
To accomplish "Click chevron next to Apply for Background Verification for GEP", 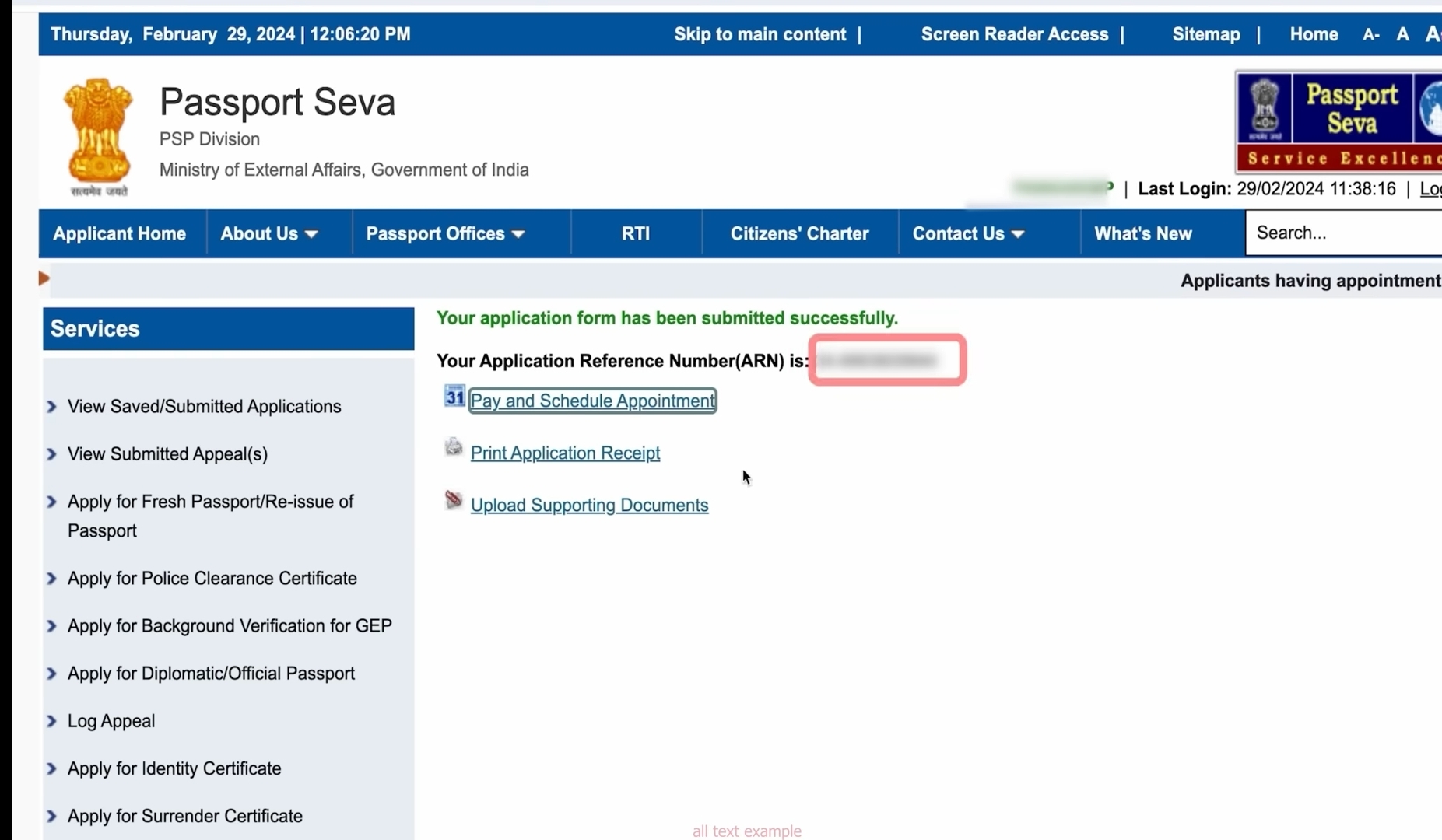I will [52, 626].
